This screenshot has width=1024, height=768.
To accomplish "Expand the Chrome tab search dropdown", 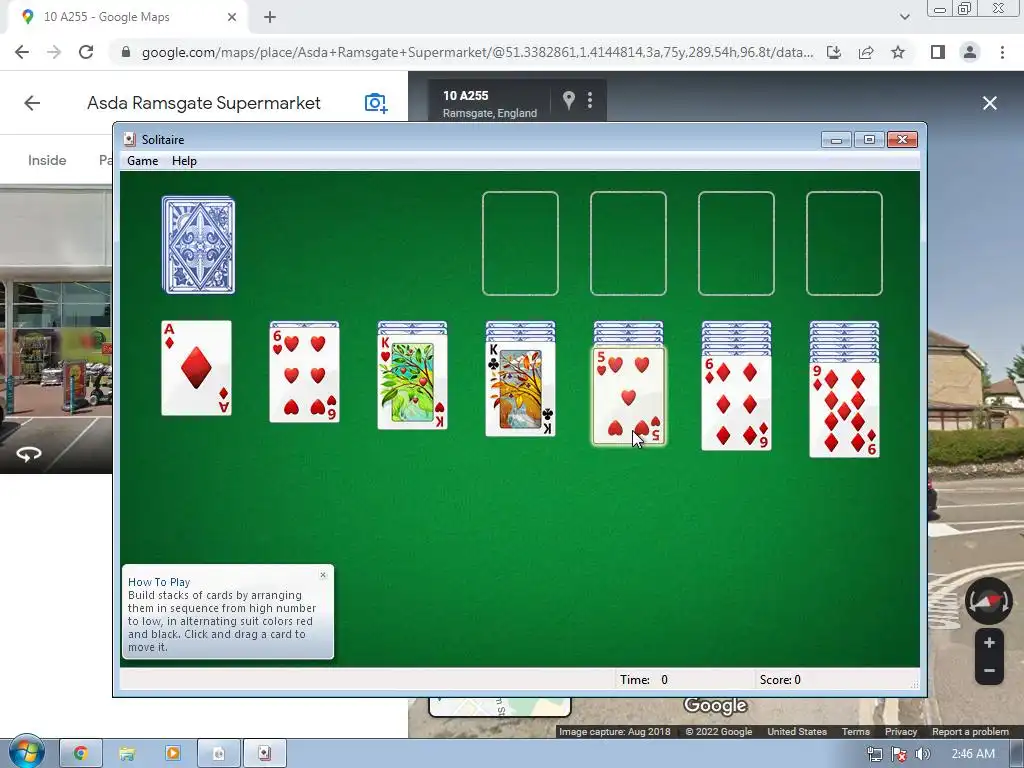I will click(904, 17).
